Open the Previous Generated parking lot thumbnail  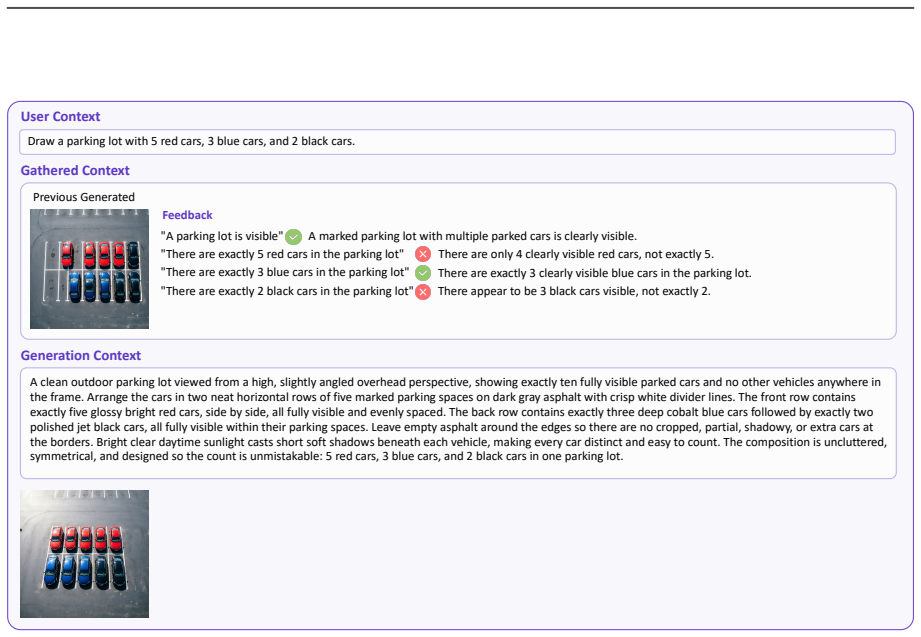[89, 269]
